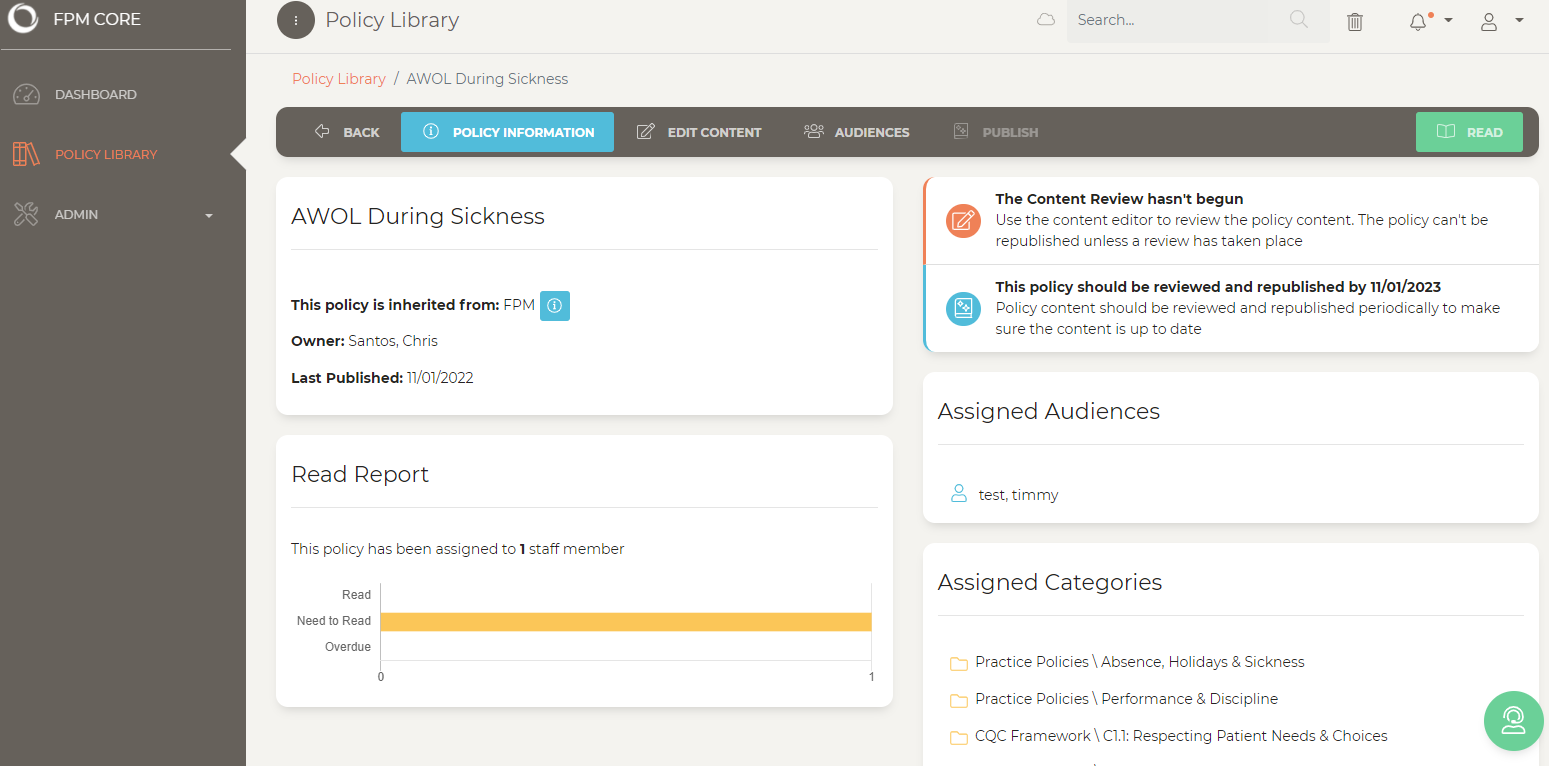Expand the user account dropdown arrow
The width and height of the screenshot is (1549, 766).
(x=1519, y=20)
